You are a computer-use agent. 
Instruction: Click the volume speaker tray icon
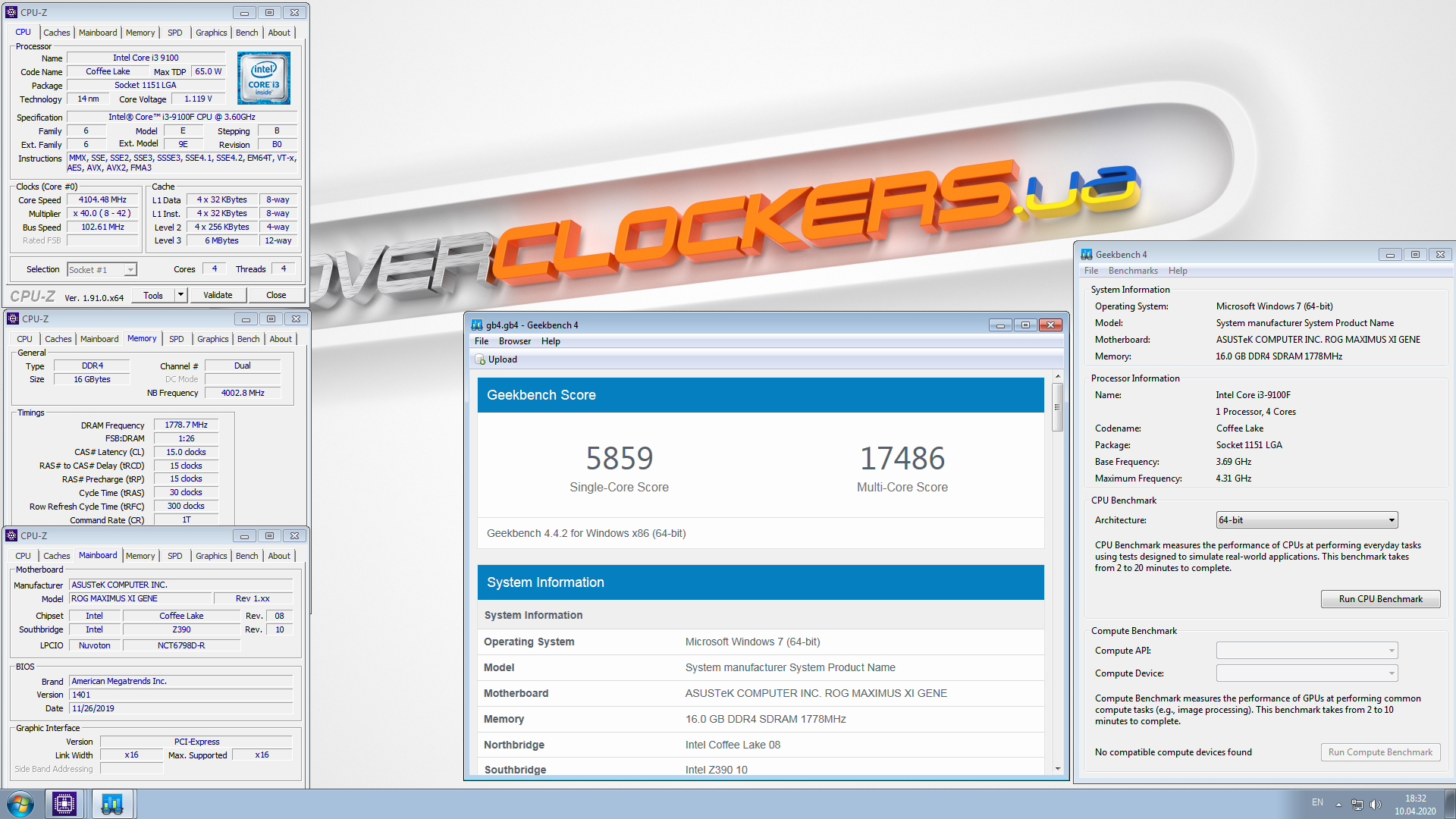[x=1376, y=804]
